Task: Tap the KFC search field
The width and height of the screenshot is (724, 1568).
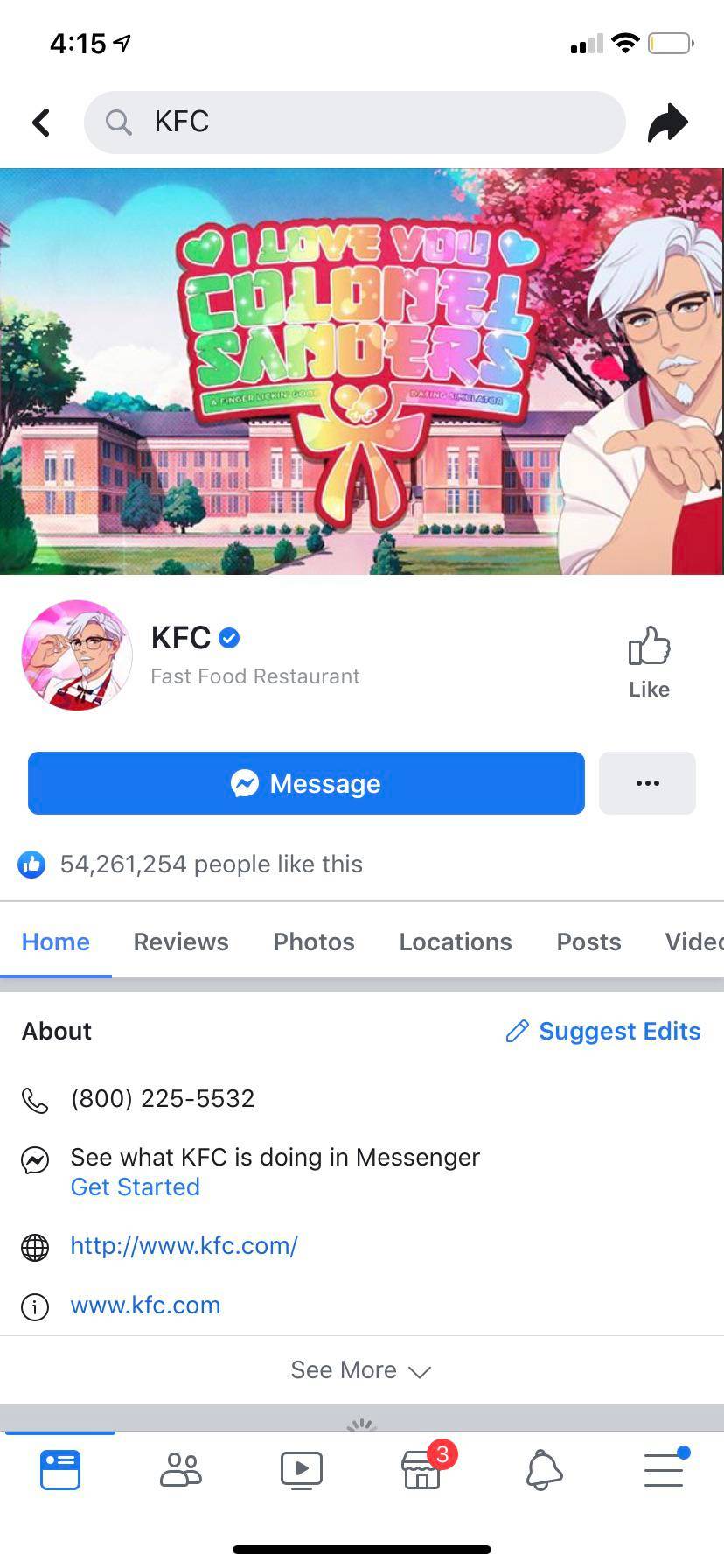Action: tap(355, 122)
